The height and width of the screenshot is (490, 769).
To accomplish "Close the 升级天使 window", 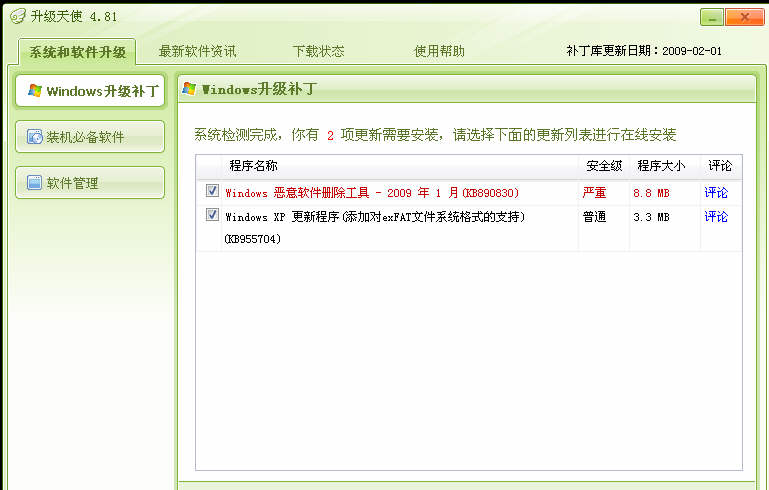I will pos(744,17).
